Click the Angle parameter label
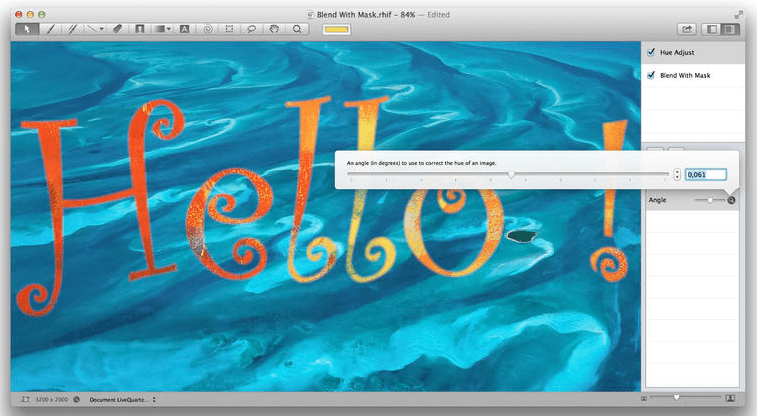Image resolution: width=757 pixels, height=416 pixels. [x=657, y=200]
